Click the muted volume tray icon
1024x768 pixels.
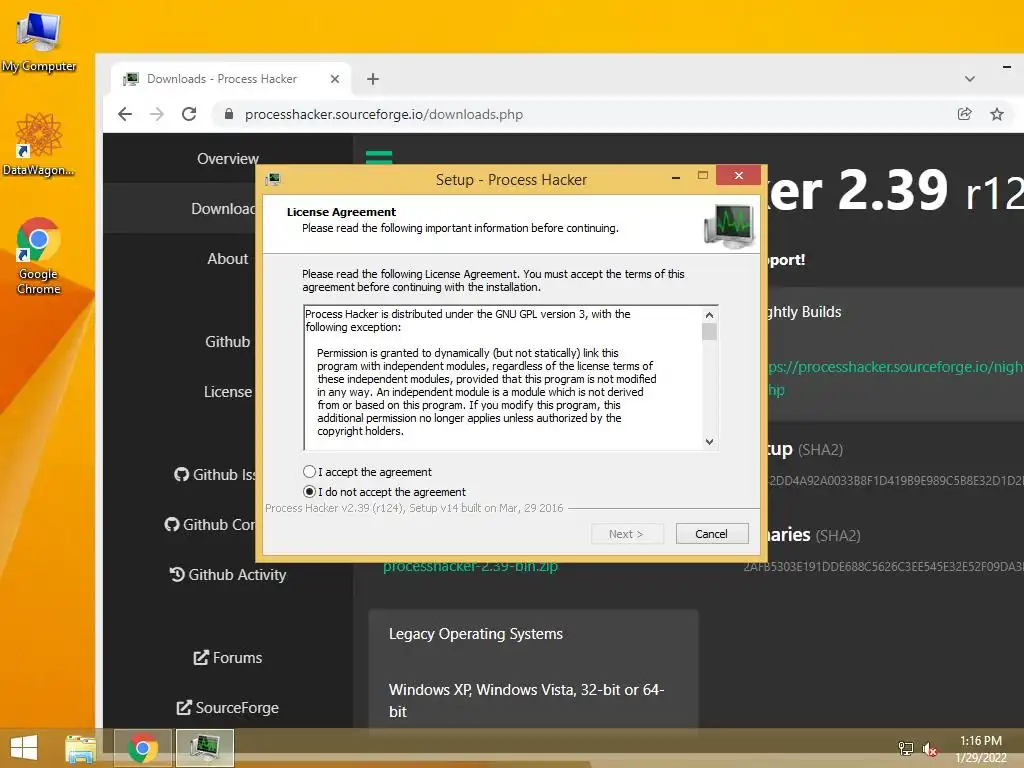pos(930,749)
